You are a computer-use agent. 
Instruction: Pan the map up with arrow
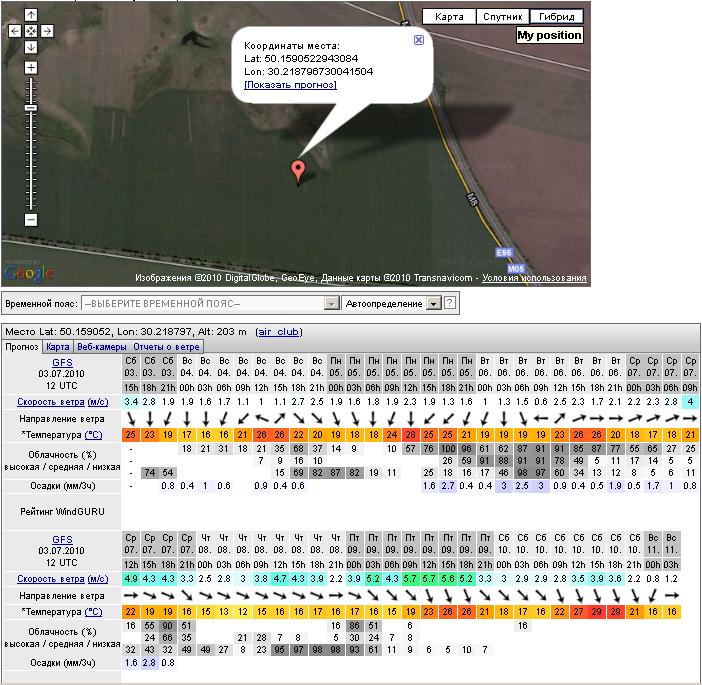pyautogui.click(x=31, y=16)
